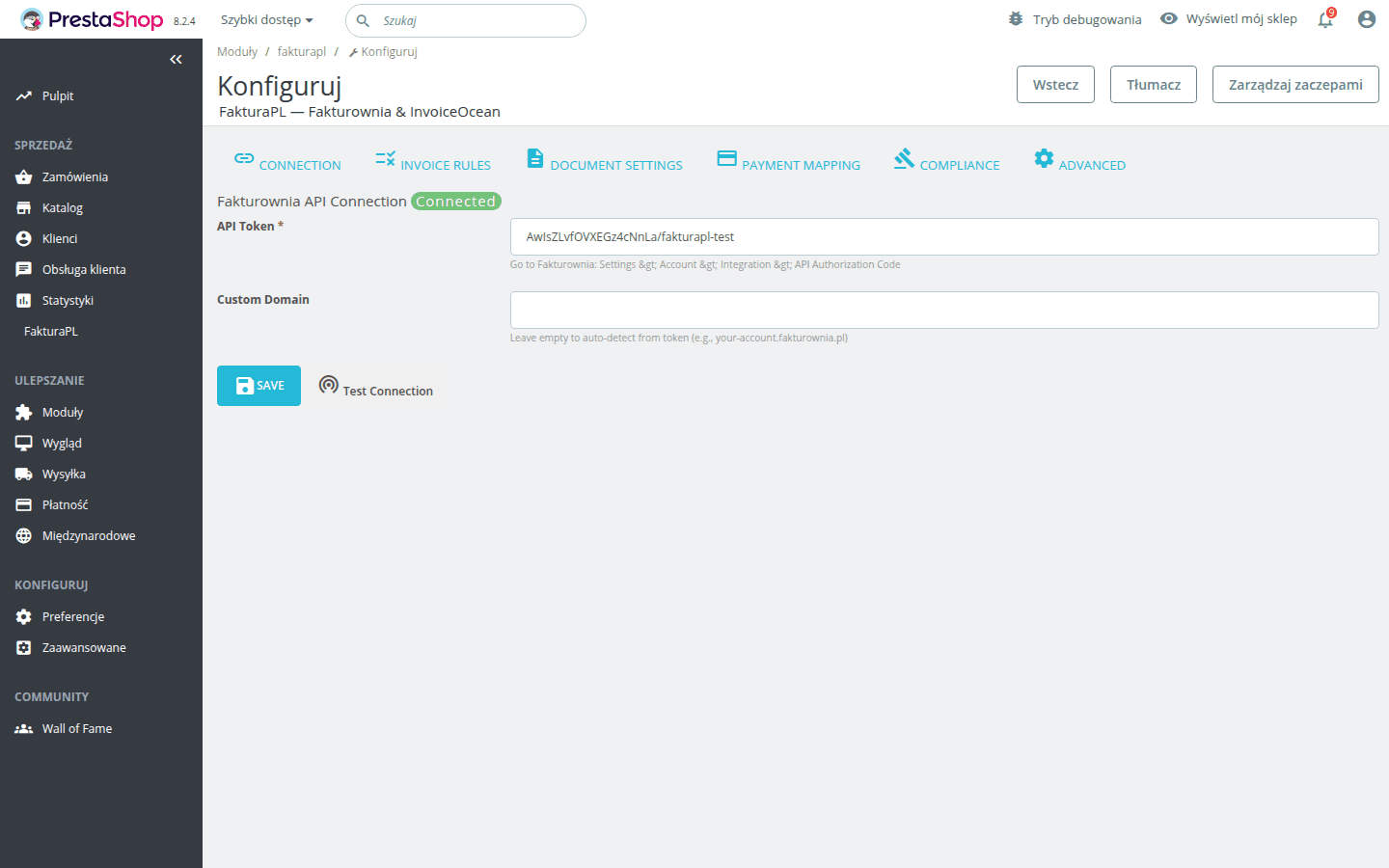1389x868 pixels.
Task: Open Zarządzaj zaczepami
Action: click(1295, 84)
